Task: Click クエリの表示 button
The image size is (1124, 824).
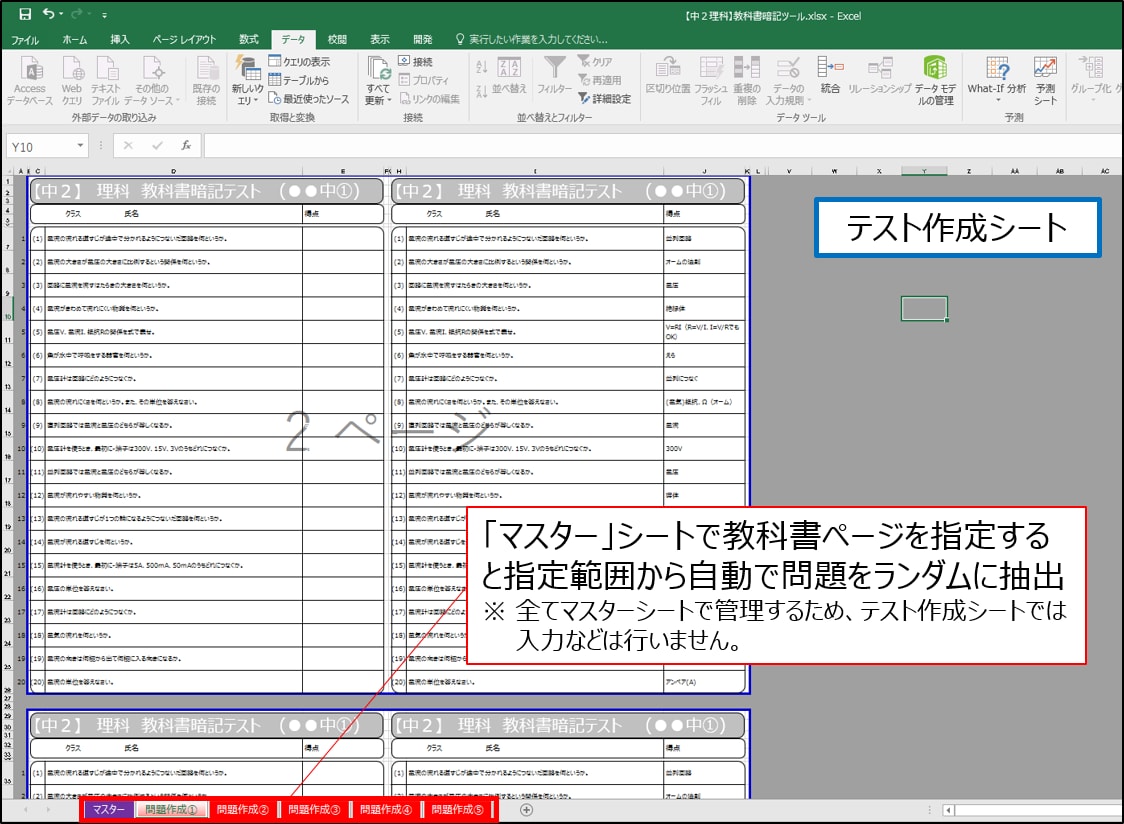Action: tap(300, 62)
